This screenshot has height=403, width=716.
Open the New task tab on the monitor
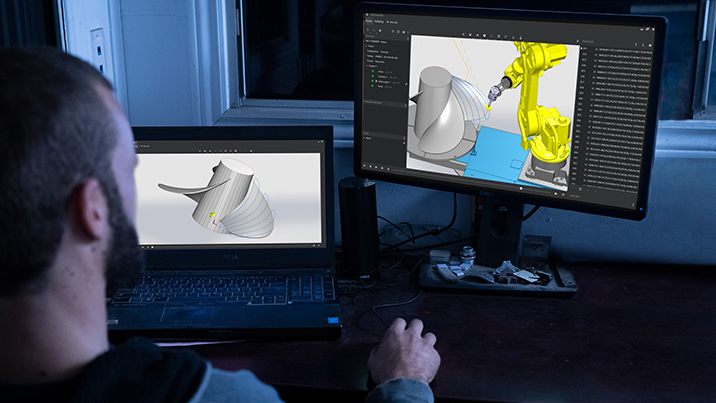click(393, 22)
